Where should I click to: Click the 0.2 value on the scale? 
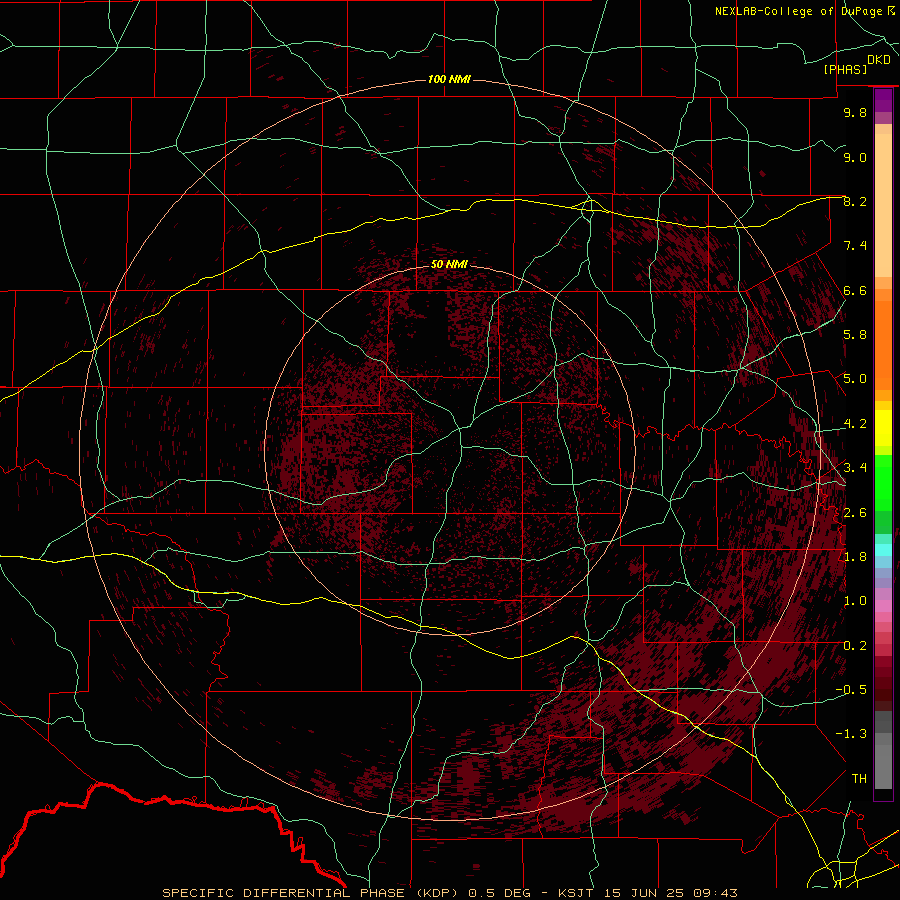point(855,646)
